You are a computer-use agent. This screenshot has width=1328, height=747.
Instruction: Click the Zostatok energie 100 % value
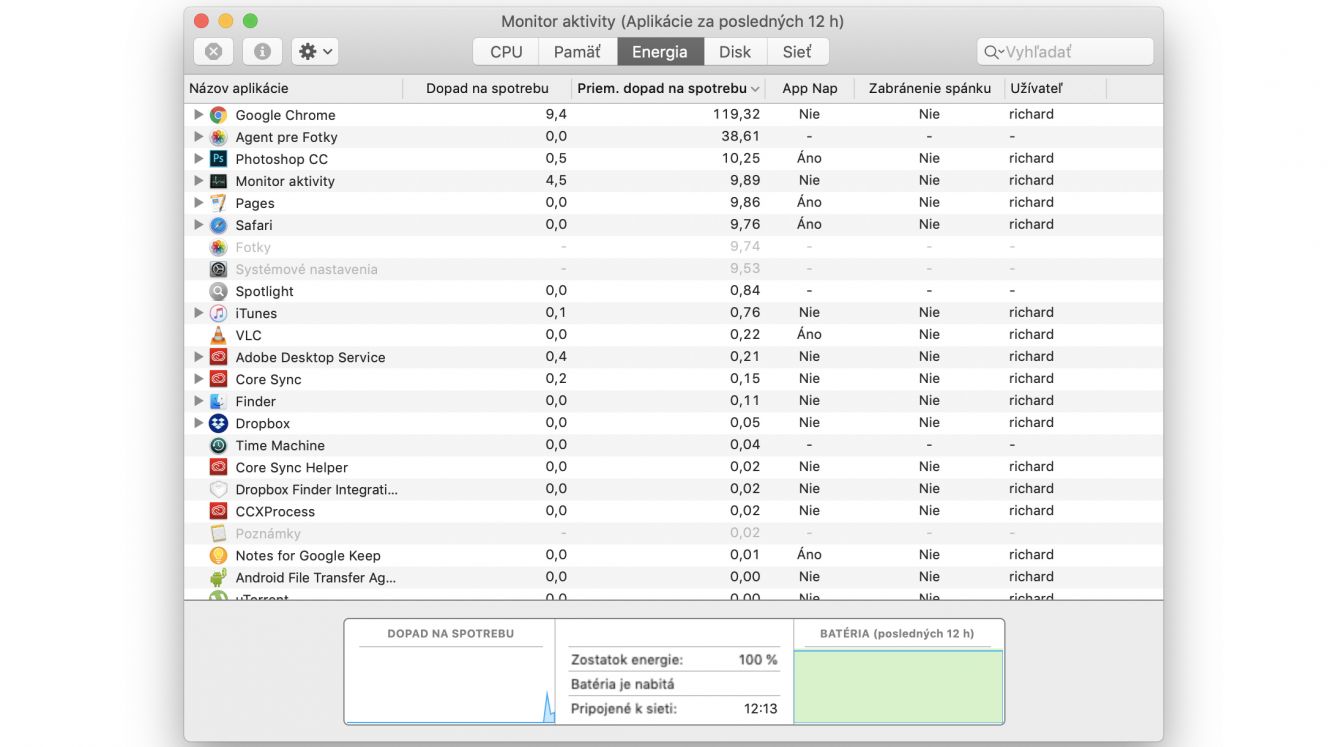tap(758, 660)
